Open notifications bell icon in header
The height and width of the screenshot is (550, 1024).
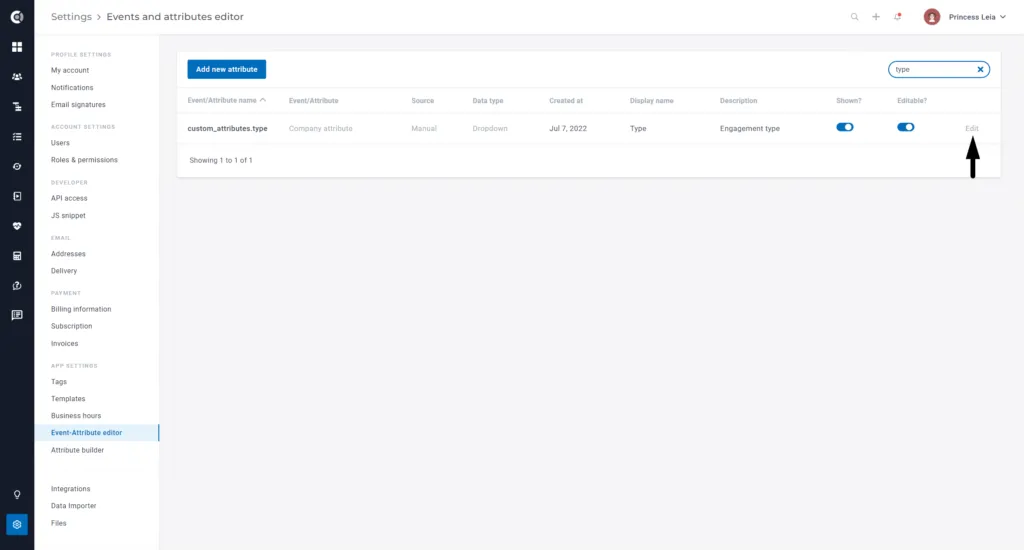pyautogui.click(x=898, y=17)
